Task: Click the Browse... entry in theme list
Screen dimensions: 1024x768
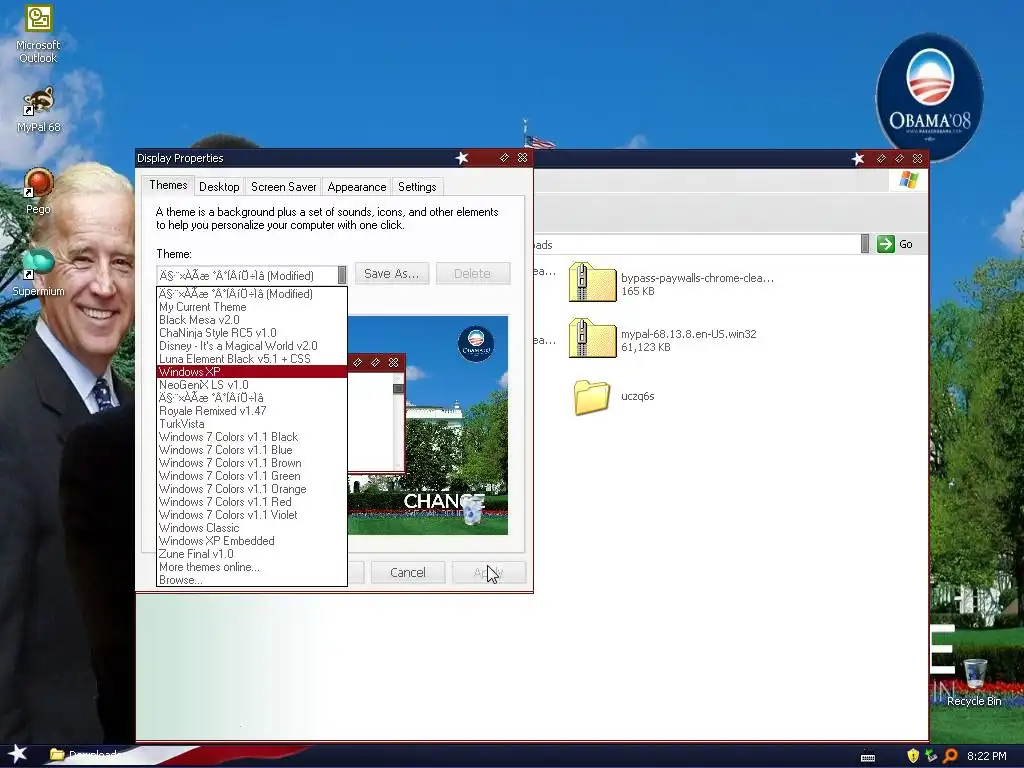Action: [x=252, y=580]
